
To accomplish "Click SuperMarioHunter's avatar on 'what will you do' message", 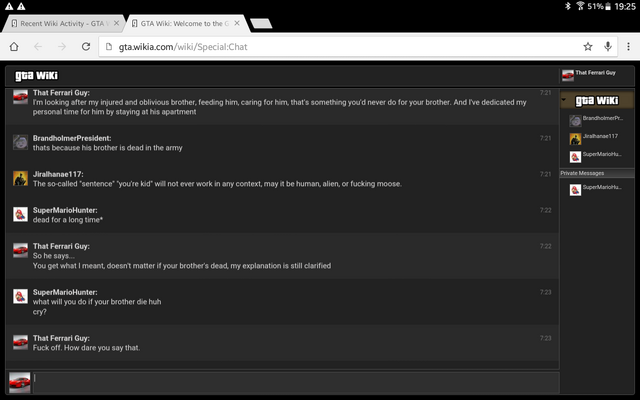I will click(20, 296).
